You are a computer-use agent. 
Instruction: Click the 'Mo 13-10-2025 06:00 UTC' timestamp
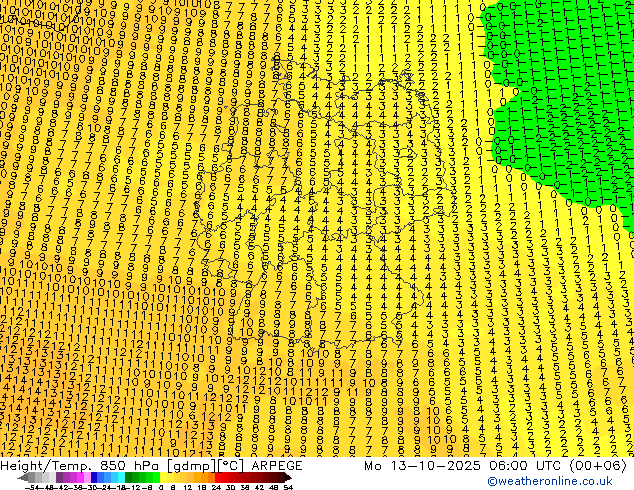tap(463, 466)
